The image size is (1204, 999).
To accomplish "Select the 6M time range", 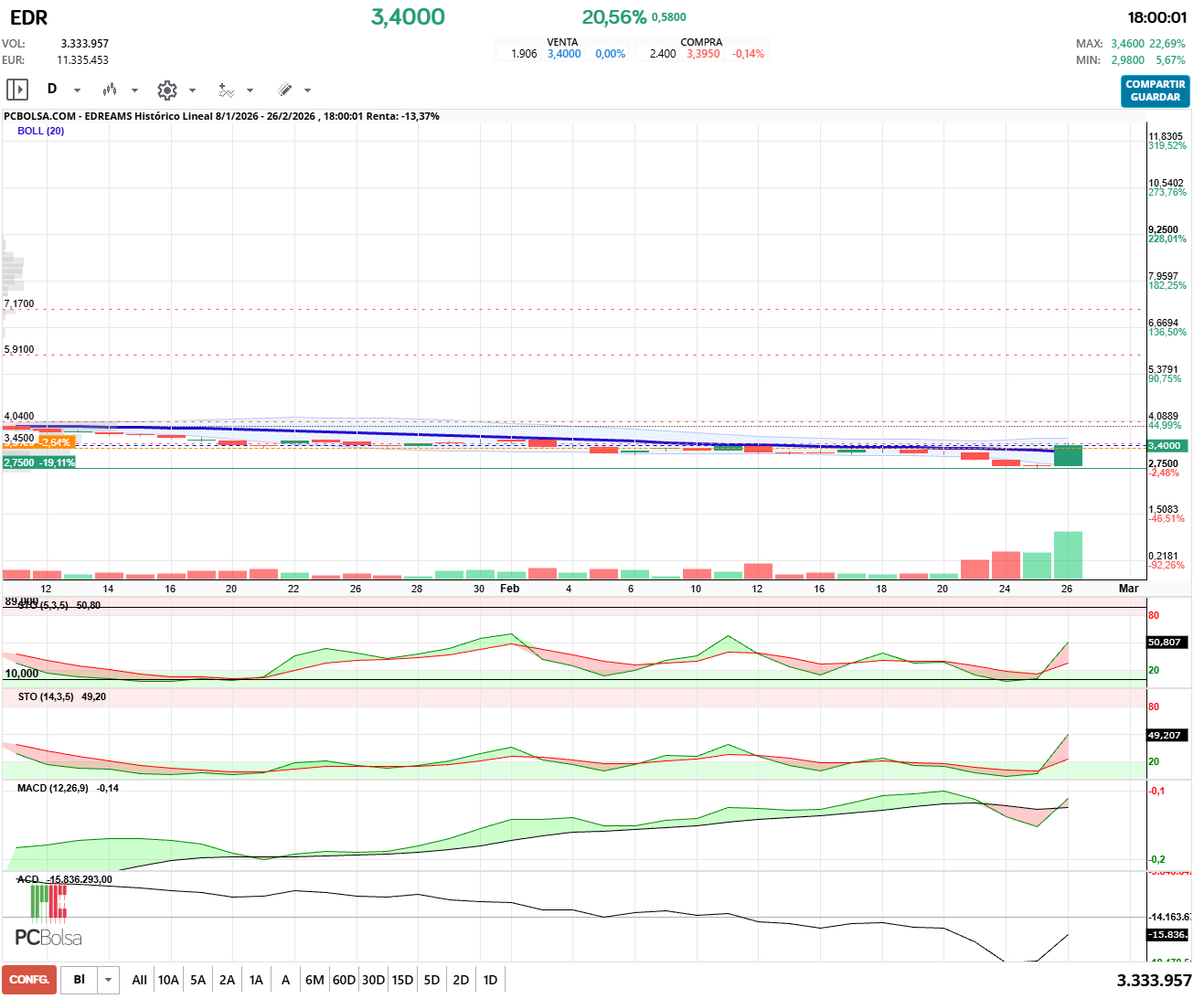I will 314,980.
